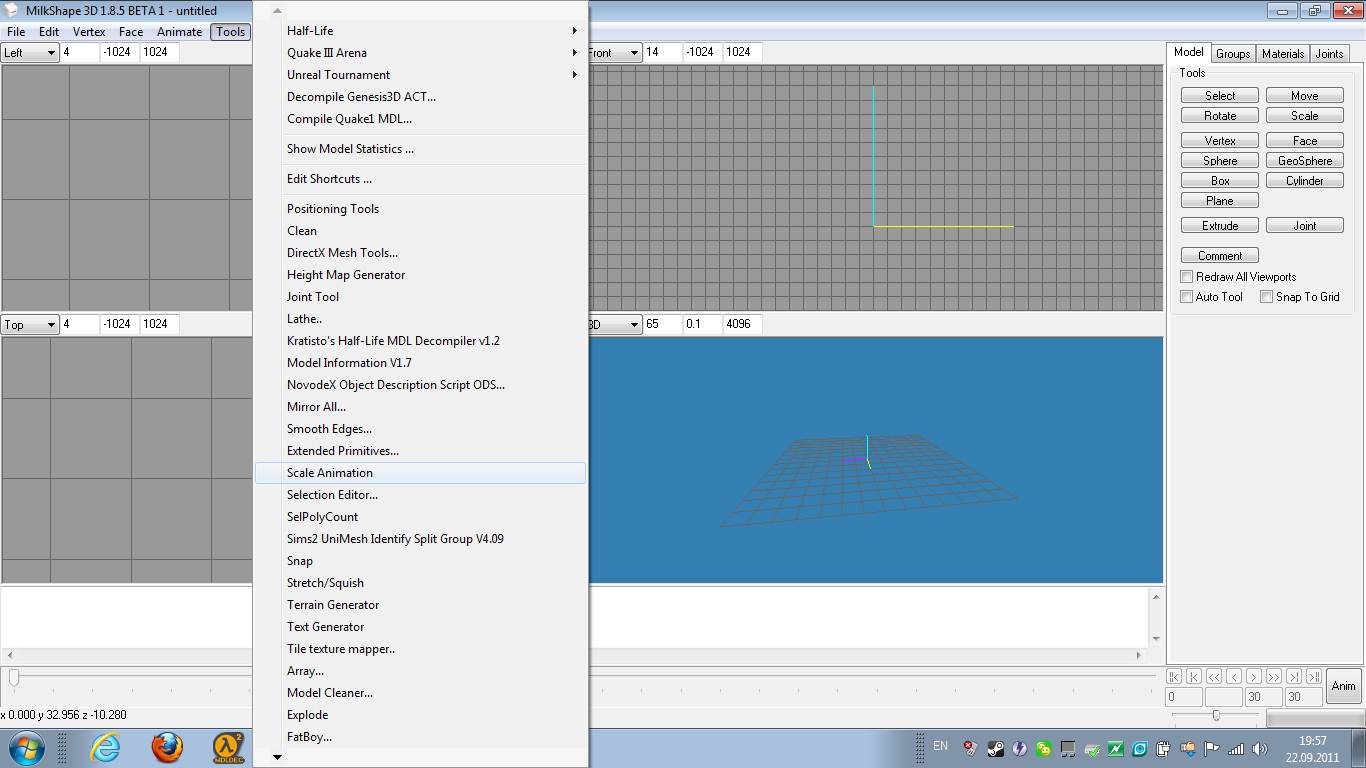Go to previous keyframe button
Image resolution: width=1366 pixels, height=768 pixels.
click(1195, 677)
